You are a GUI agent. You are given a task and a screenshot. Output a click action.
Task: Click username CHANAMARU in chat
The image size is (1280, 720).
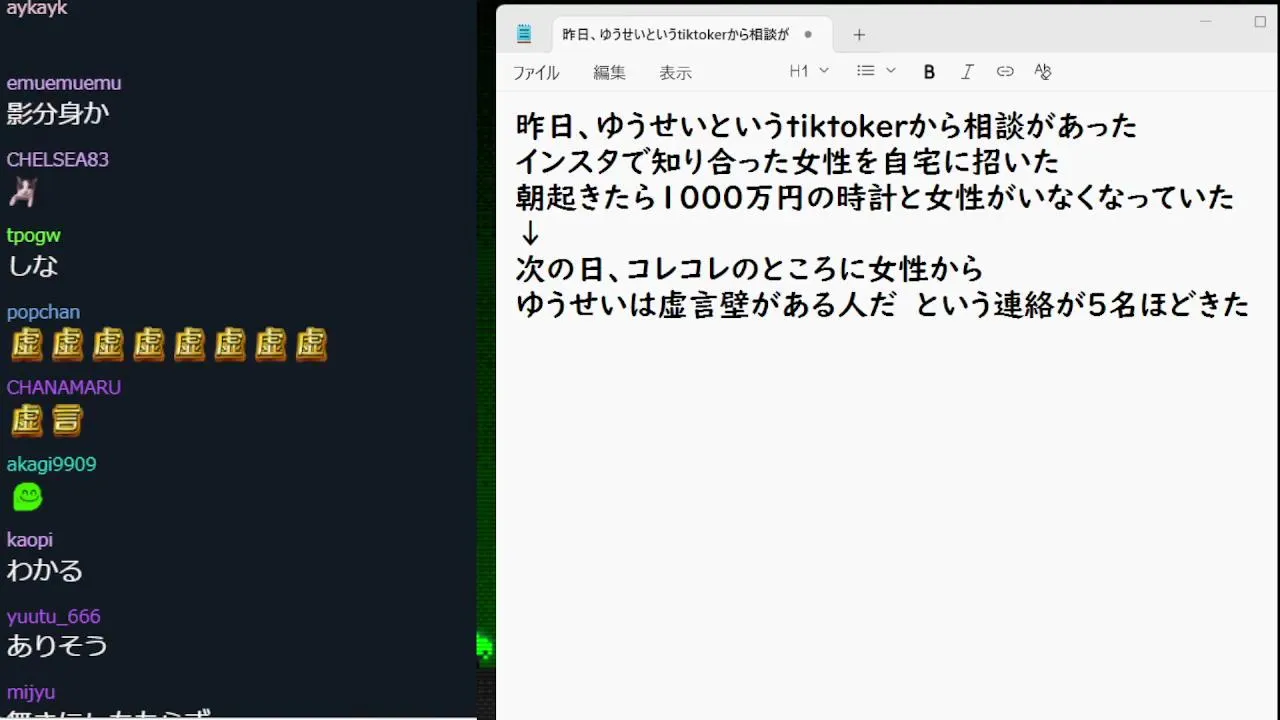click(64, 388)
